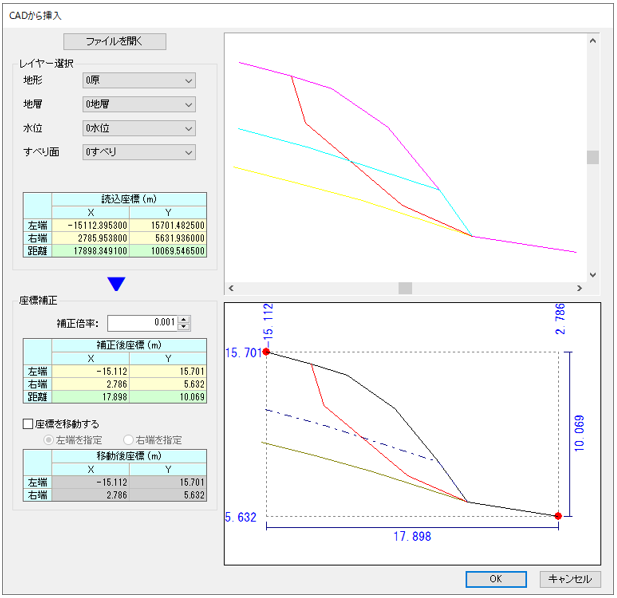Image resolution: width=617 pixels, height=598 pixels.
Task: Select the 移動後座標 右端 Y cell 5.632
Action: click(168, 495)
